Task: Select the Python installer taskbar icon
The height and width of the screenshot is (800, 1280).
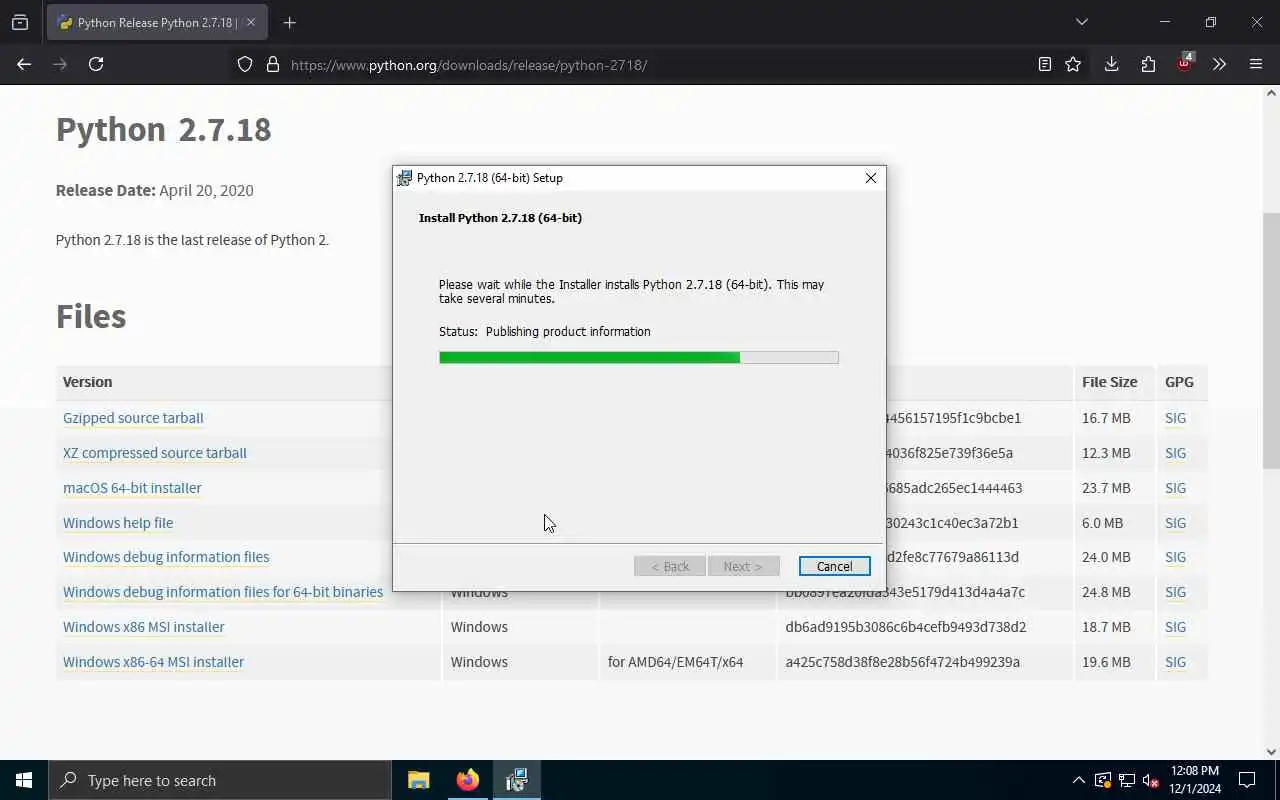Action: 516,780
